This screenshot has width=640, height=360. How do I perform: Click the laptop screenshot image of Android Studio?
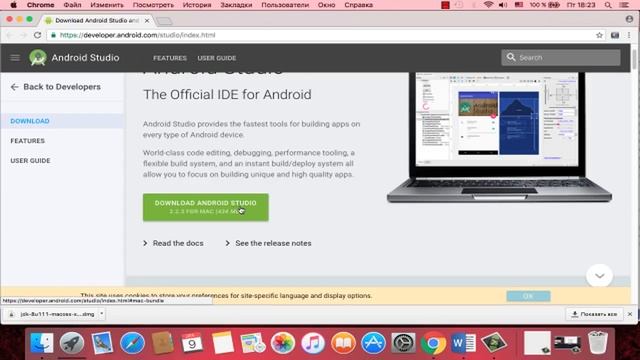click(499, 137)
